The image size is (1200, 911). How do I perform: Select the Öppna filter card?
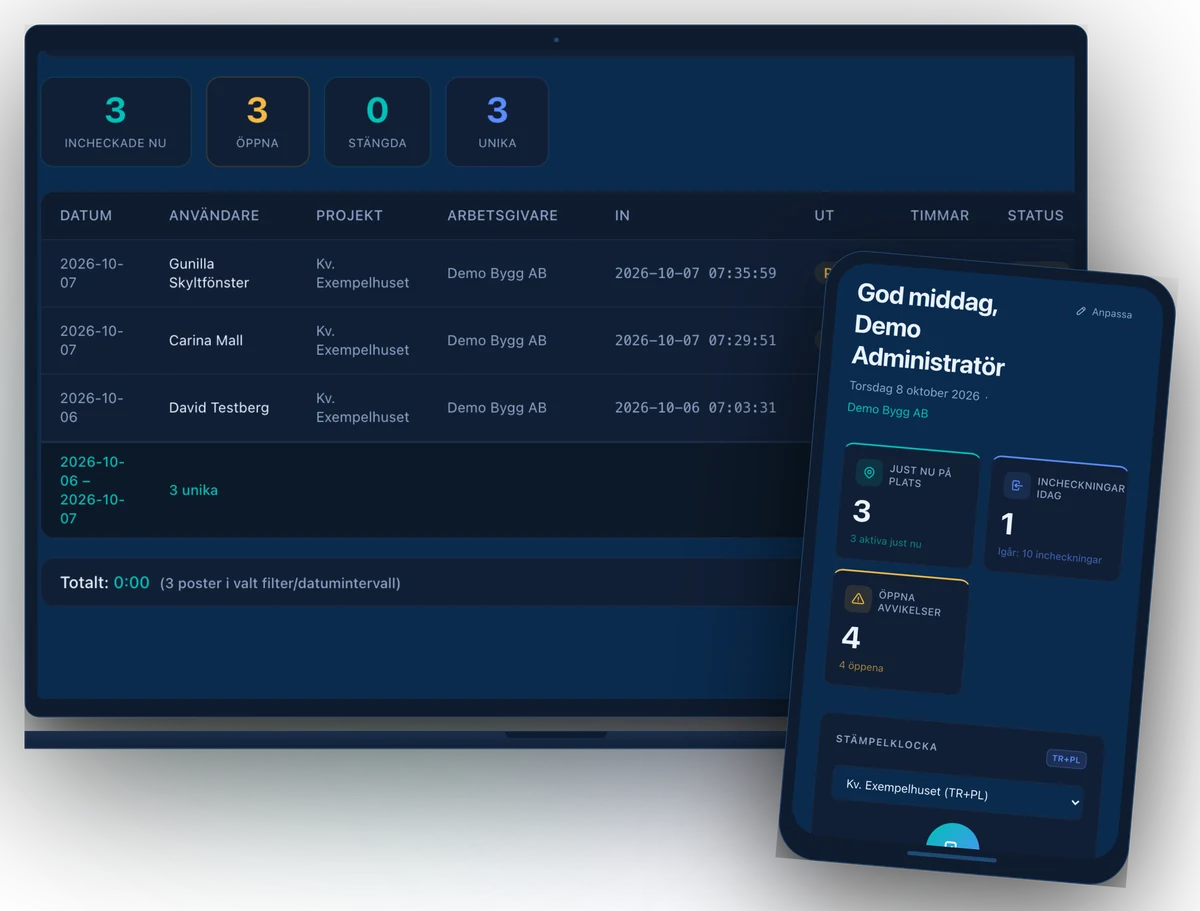258,122
